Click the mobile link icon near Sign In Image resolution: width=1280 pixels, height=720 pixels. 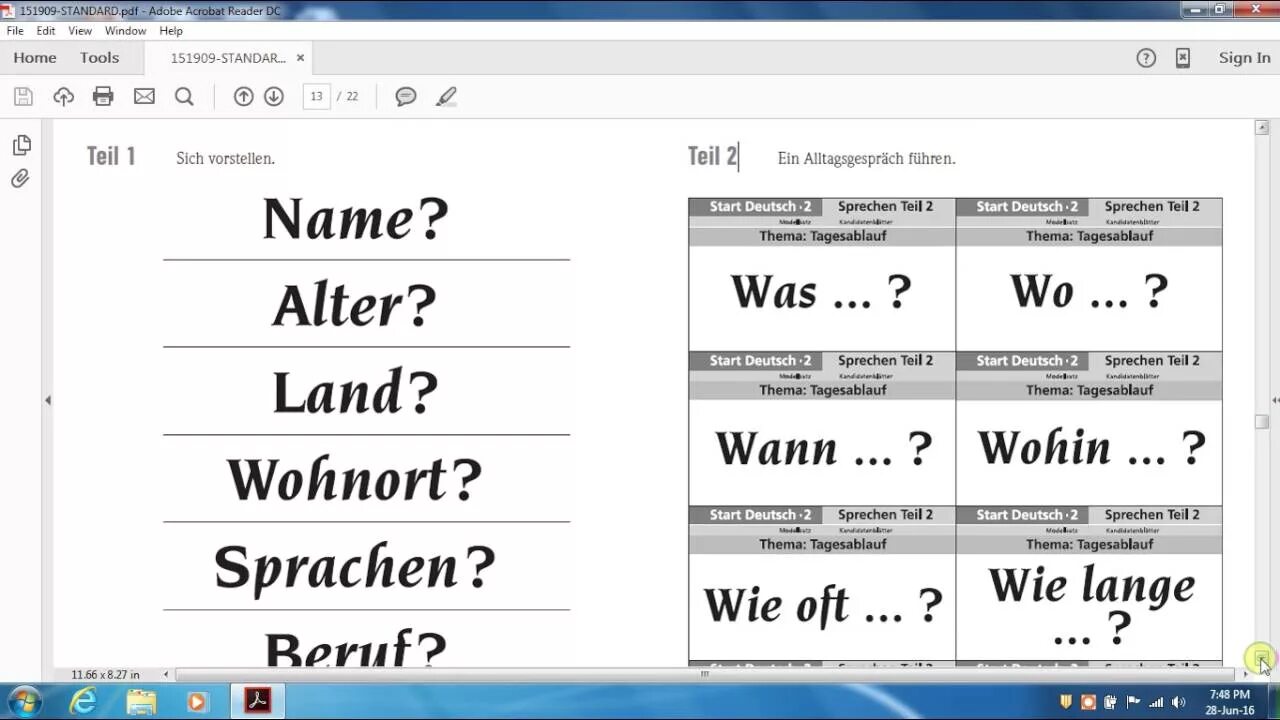1183,58
